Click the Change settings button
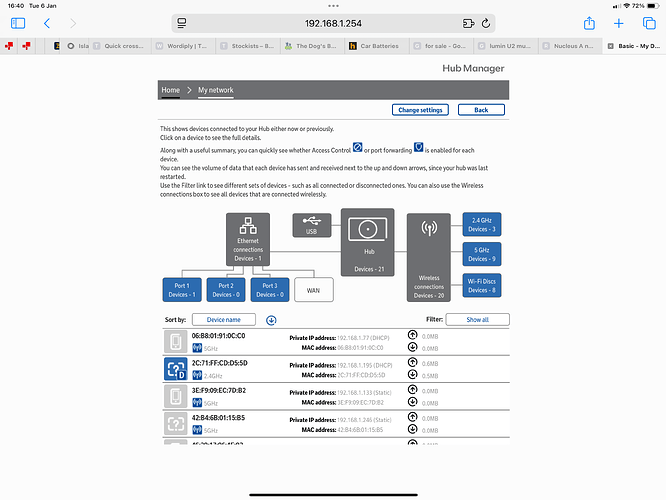The image size is (666, 500). pos(421,110)
